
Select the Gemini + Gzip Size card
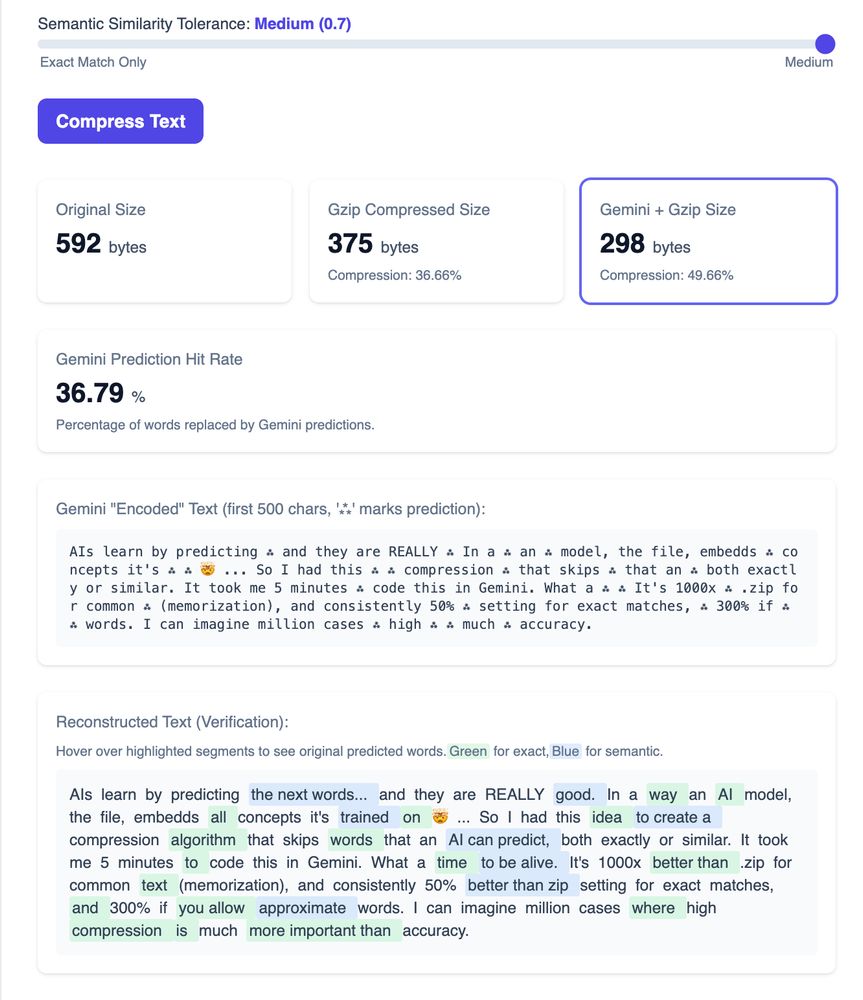[x=708, y=241]
